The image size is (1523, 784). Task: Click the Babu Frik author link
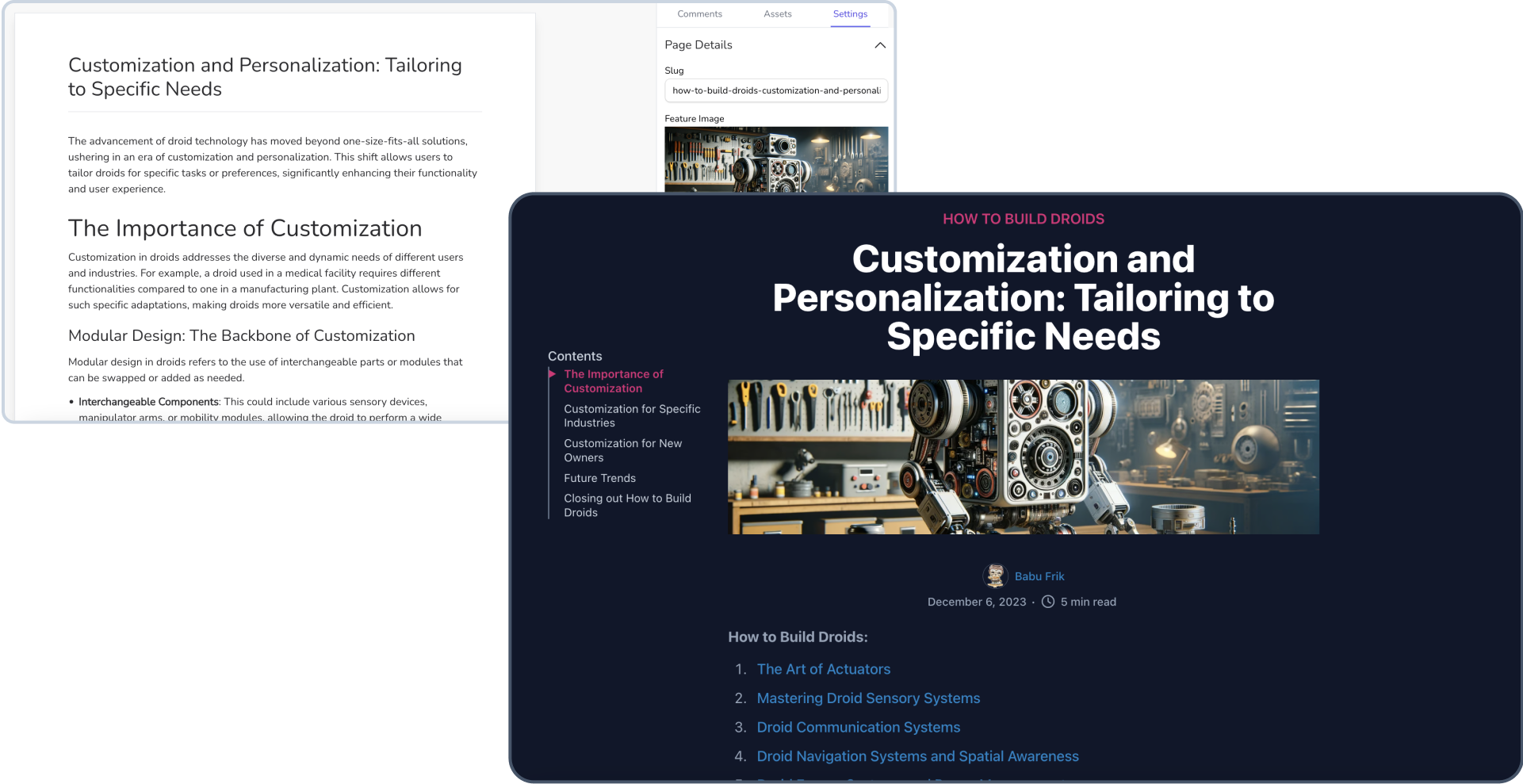1039,576
